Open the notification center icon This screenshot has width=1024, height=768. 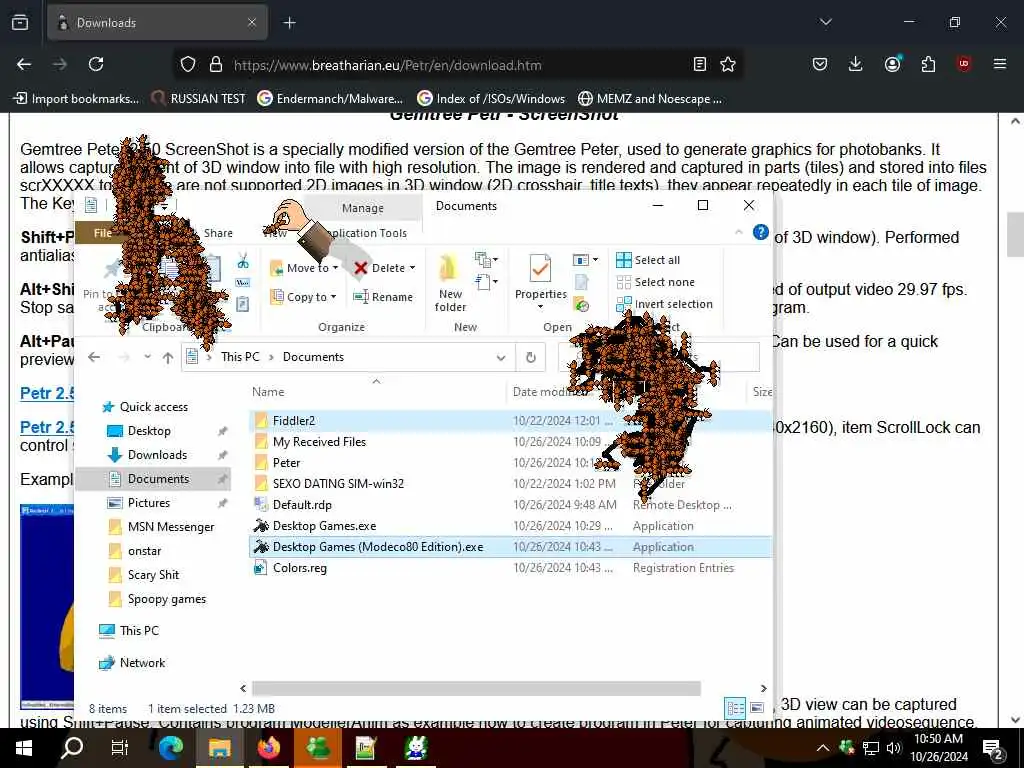tap(993, 749)
